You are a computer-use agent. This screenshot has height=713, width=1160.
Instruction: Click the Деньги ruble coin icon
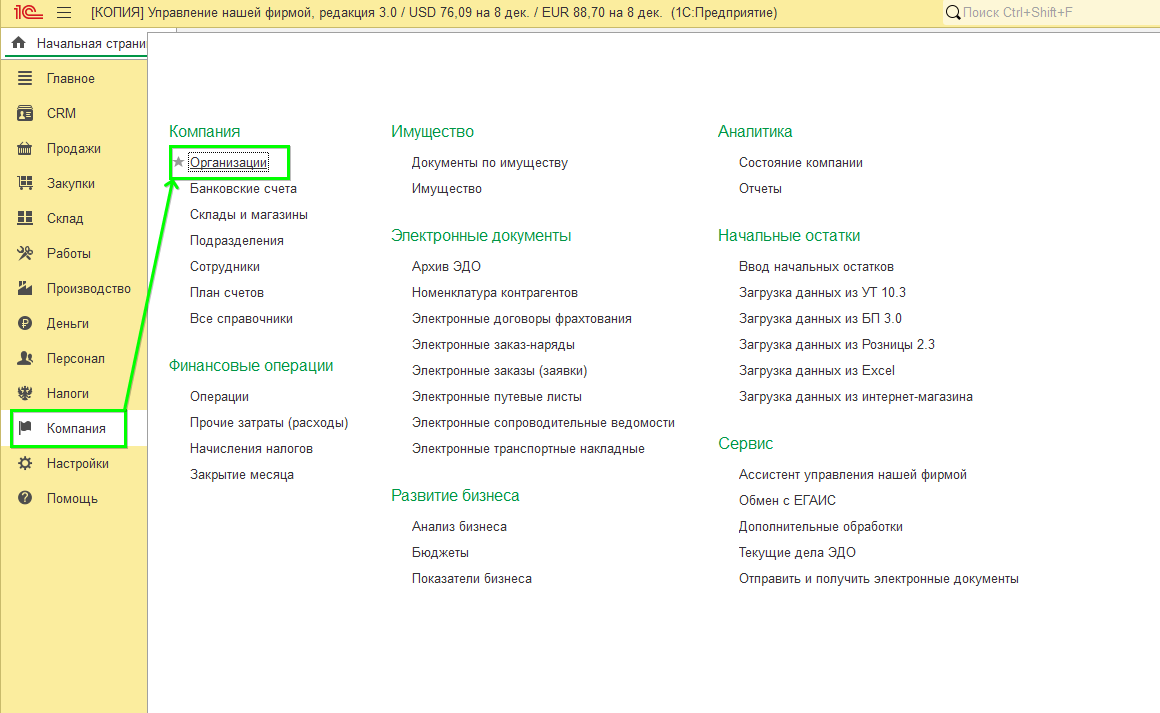tap(26, 324)
